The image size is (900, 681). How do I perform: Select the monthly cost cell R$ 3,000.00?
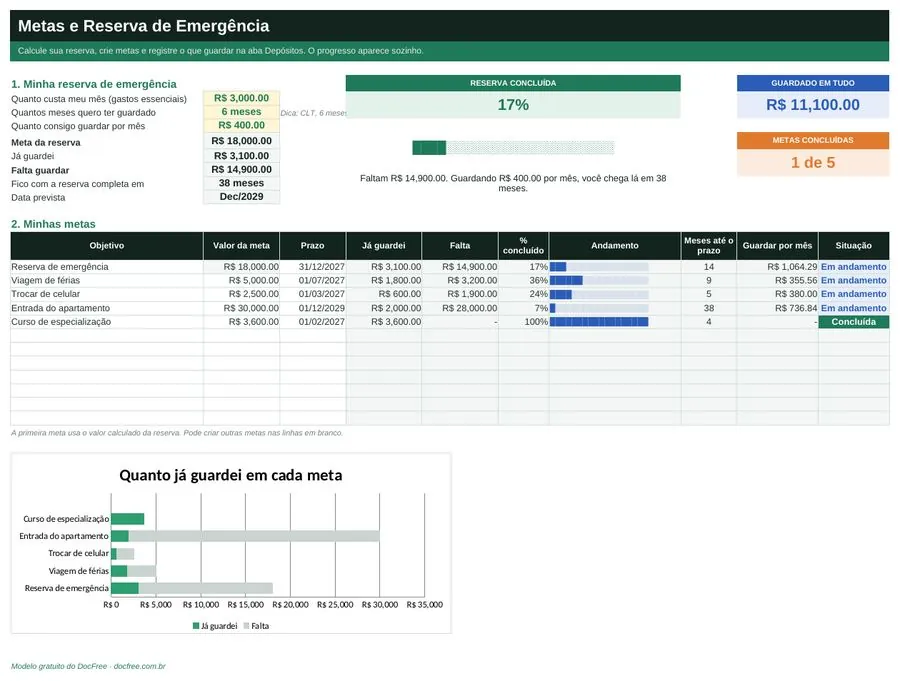tap(241, 98)
